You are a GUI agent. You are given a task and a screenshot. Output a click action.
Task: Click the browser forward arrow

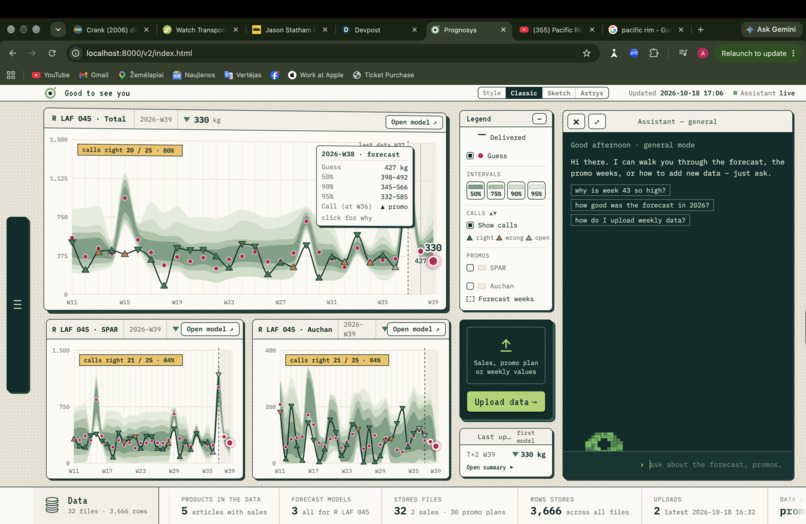pos(32,53)
